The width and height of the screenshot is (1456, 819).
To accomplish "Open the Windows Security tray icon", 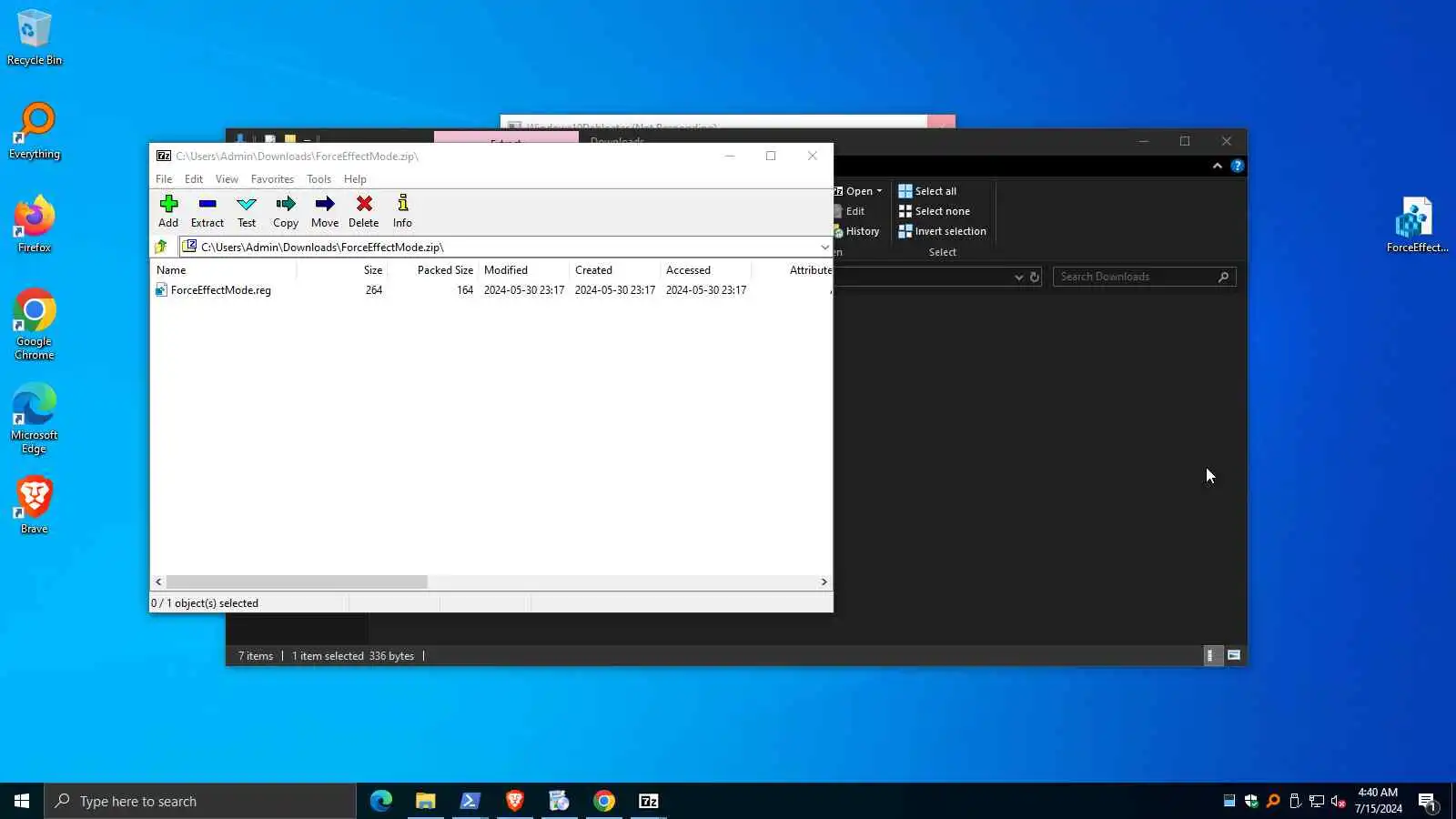I will (1251, 801).
